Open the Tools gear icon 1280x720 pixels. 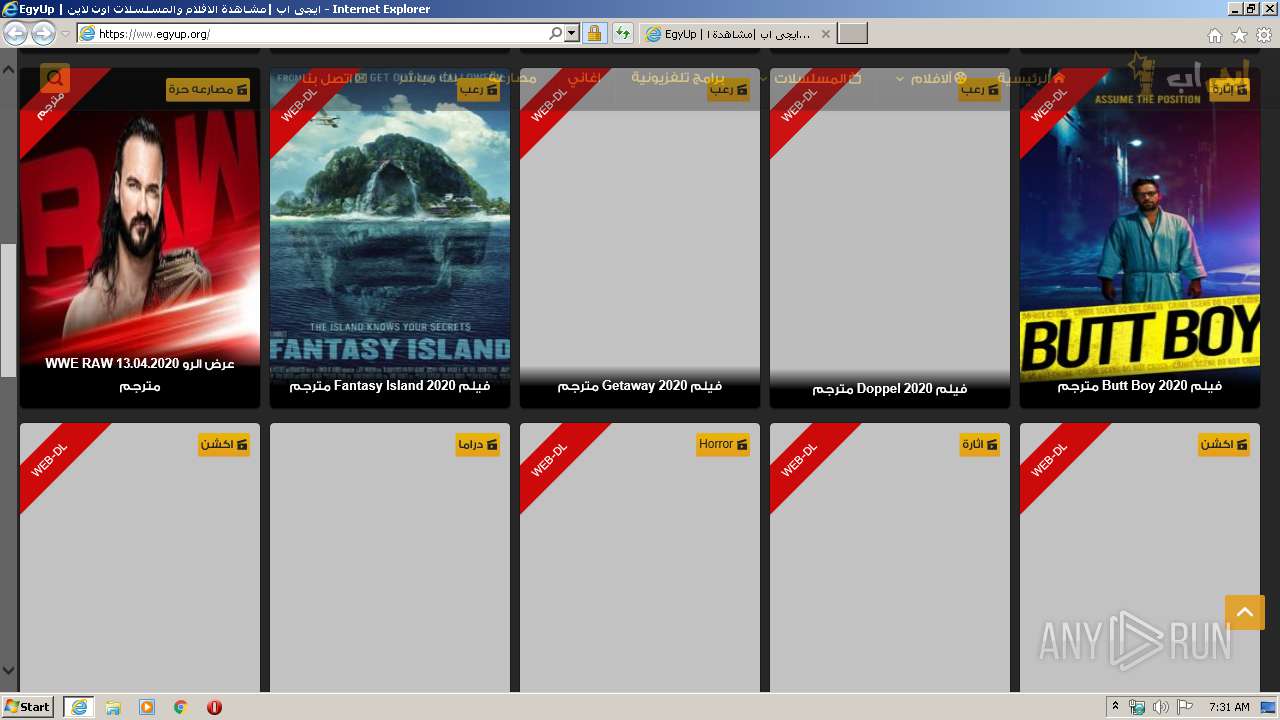coord(1264,35)
